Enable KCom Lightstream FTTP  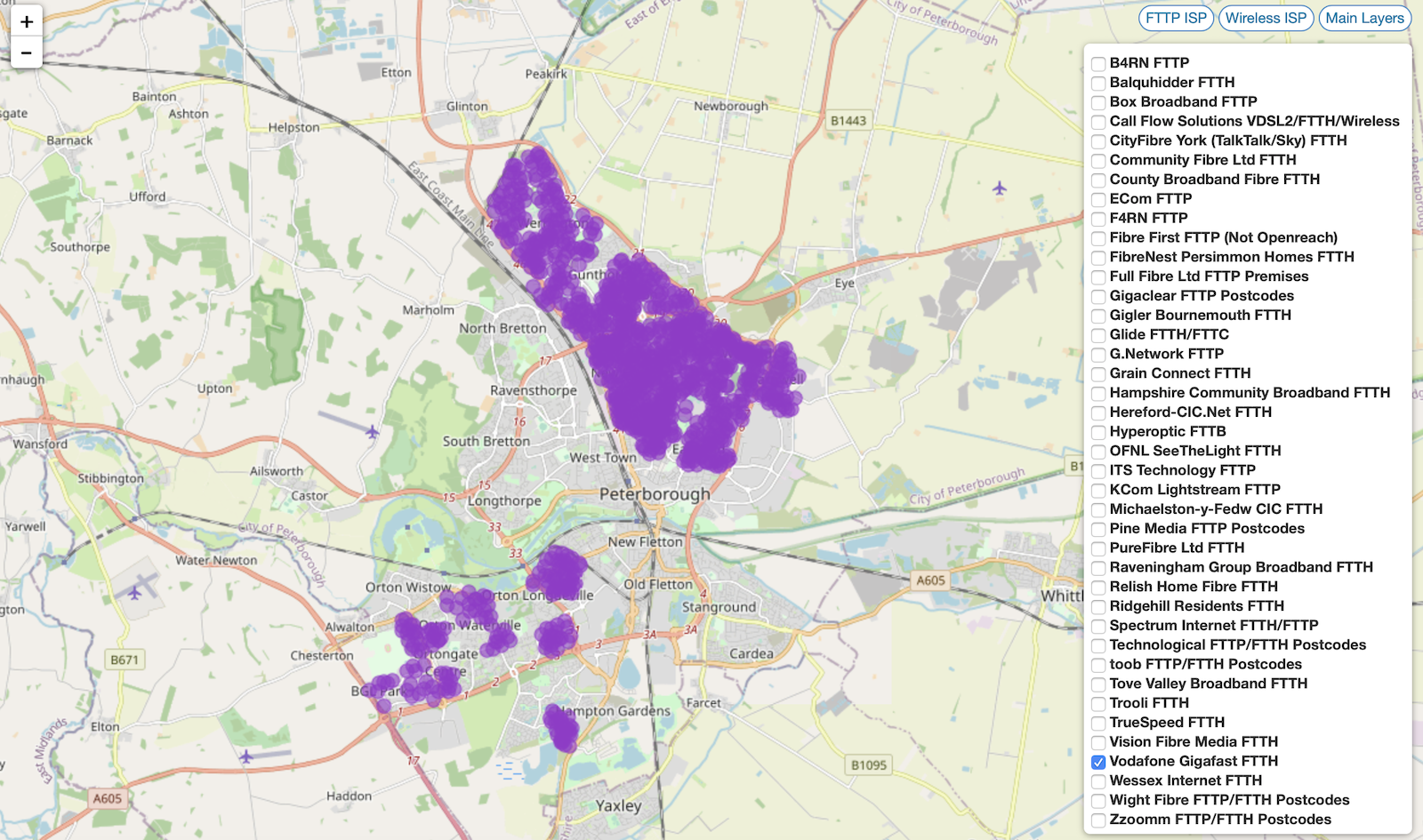point(1098,491)
